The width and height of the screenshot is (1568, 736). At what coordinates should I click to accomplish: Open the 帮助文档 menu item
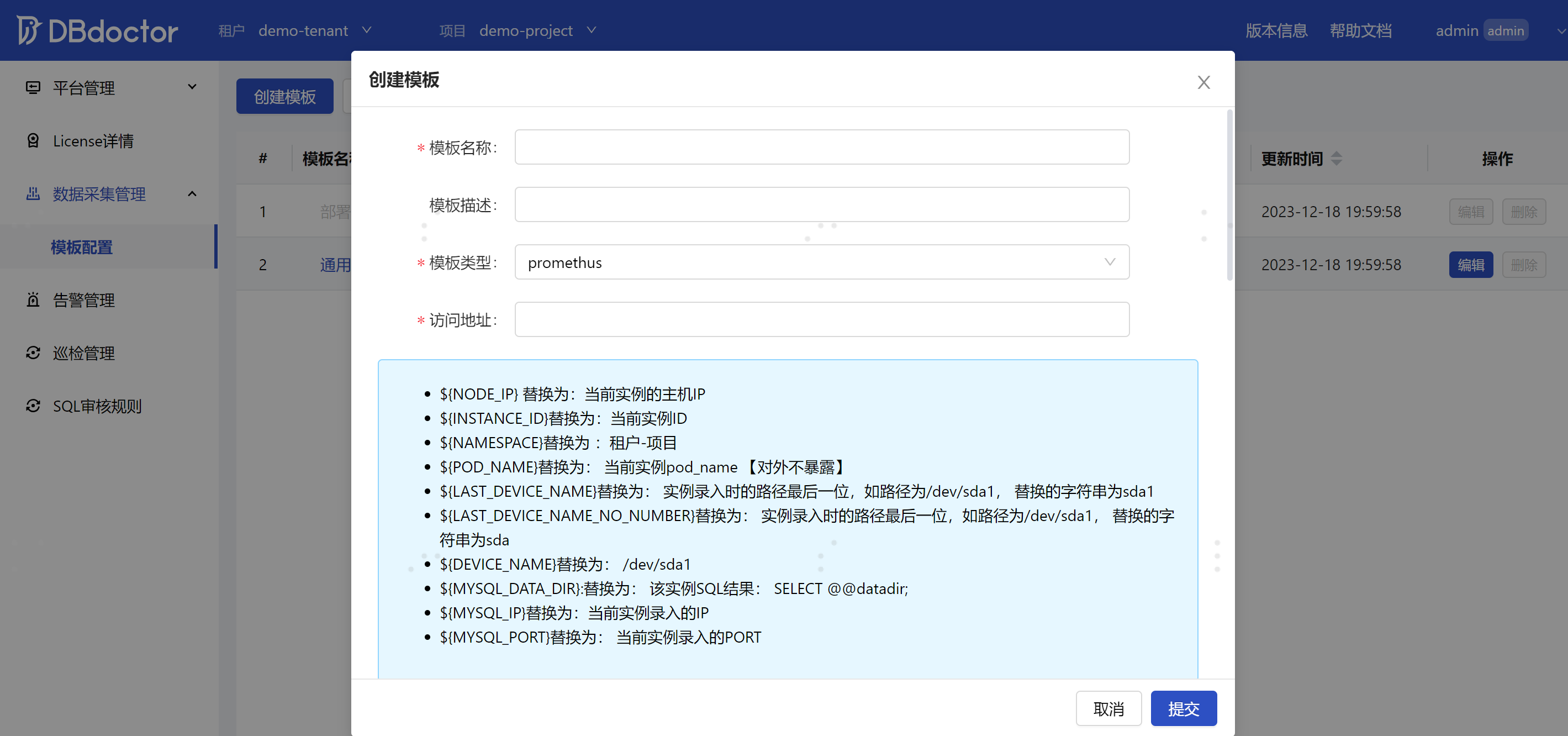click(x=1360, y=30)
